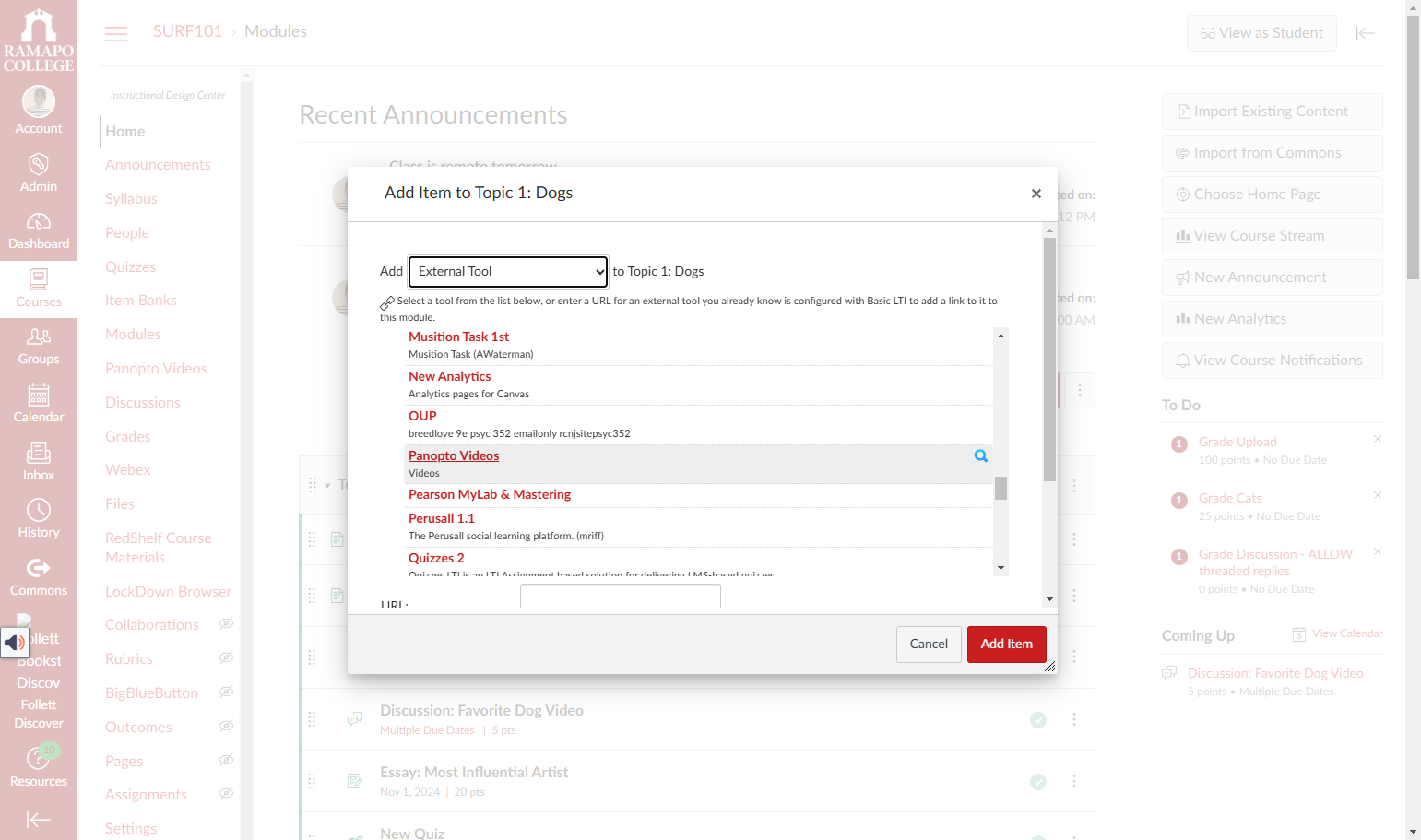
Task: Toggle visibility eye next to Outcomes
Action: click(x=226, y=727)
